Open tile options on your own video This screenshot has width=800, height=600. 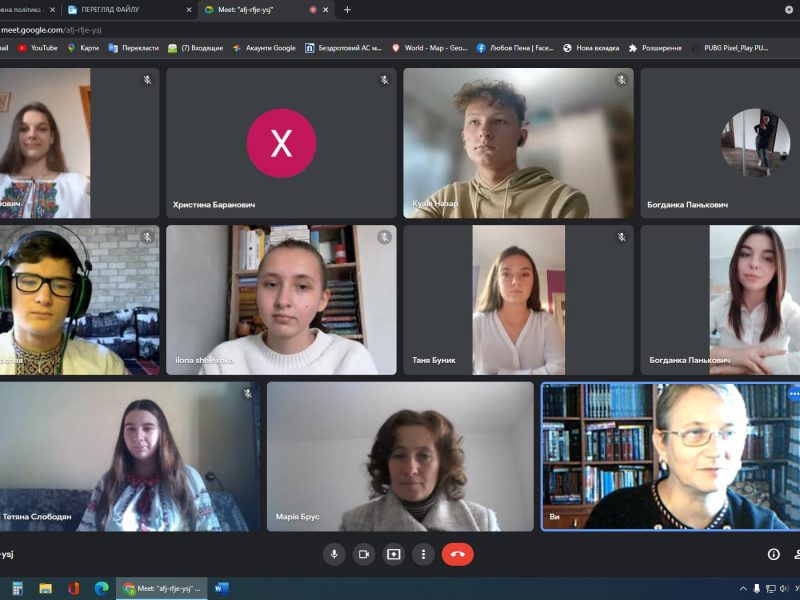(794, 394)
